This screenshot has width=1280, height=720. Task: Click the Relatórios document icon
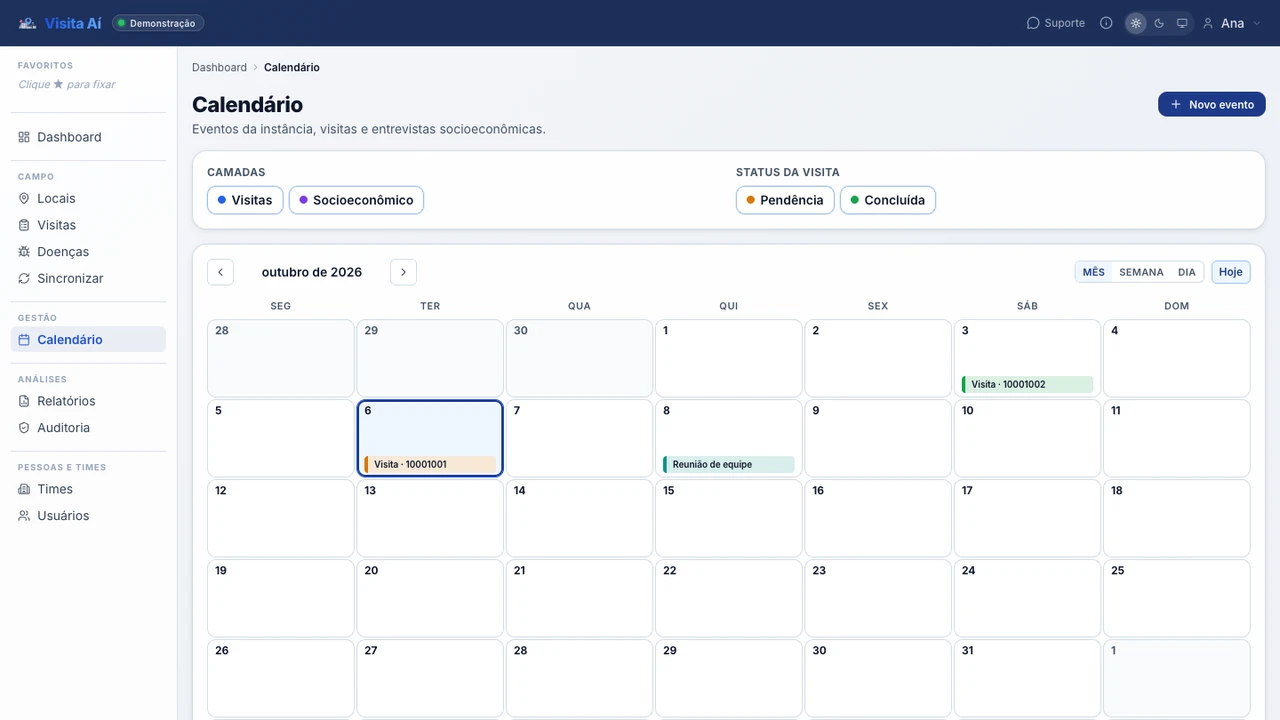click(24, 401)
